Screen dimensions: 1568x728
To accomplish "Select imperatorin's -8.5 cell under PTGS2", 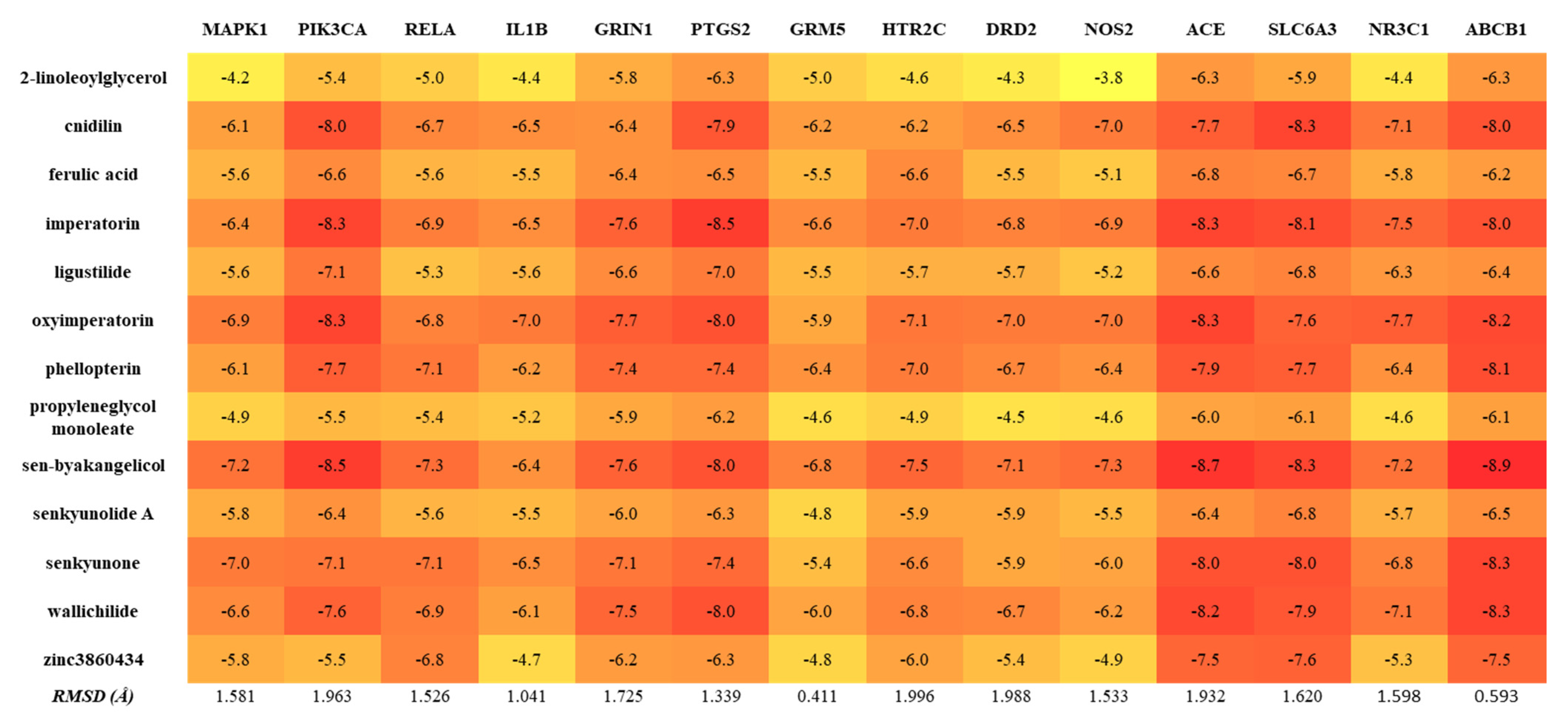I will 720,223.
